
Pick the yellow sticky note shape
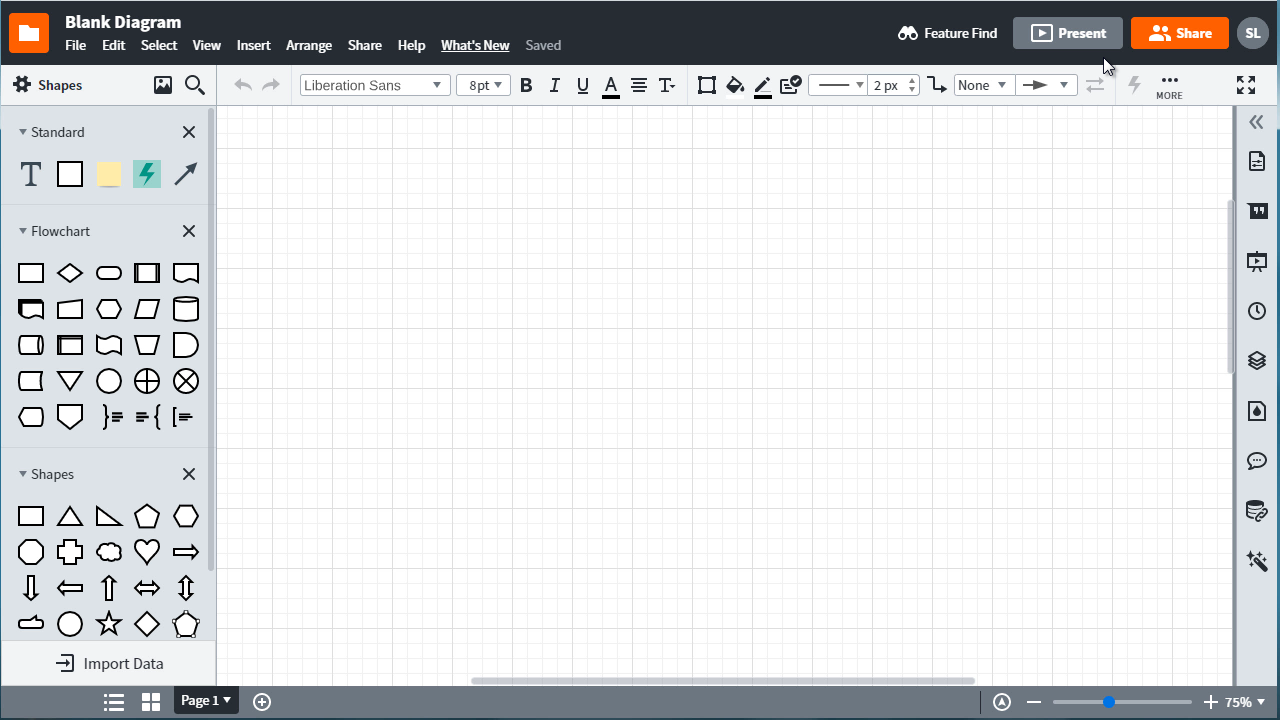109,174
